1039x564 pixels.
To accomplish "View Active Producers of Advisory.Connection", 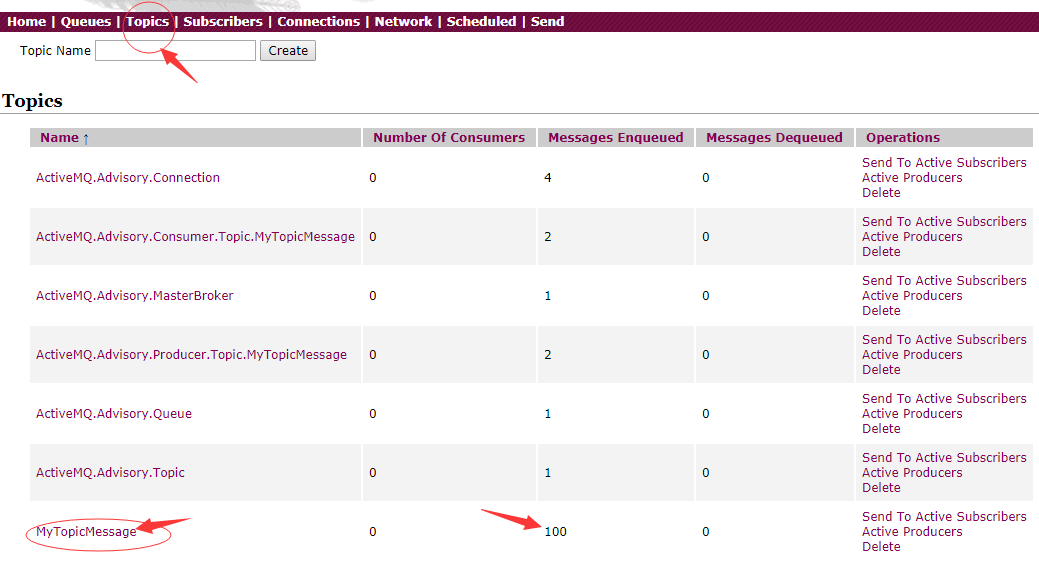I will click(x=912, y=178).
